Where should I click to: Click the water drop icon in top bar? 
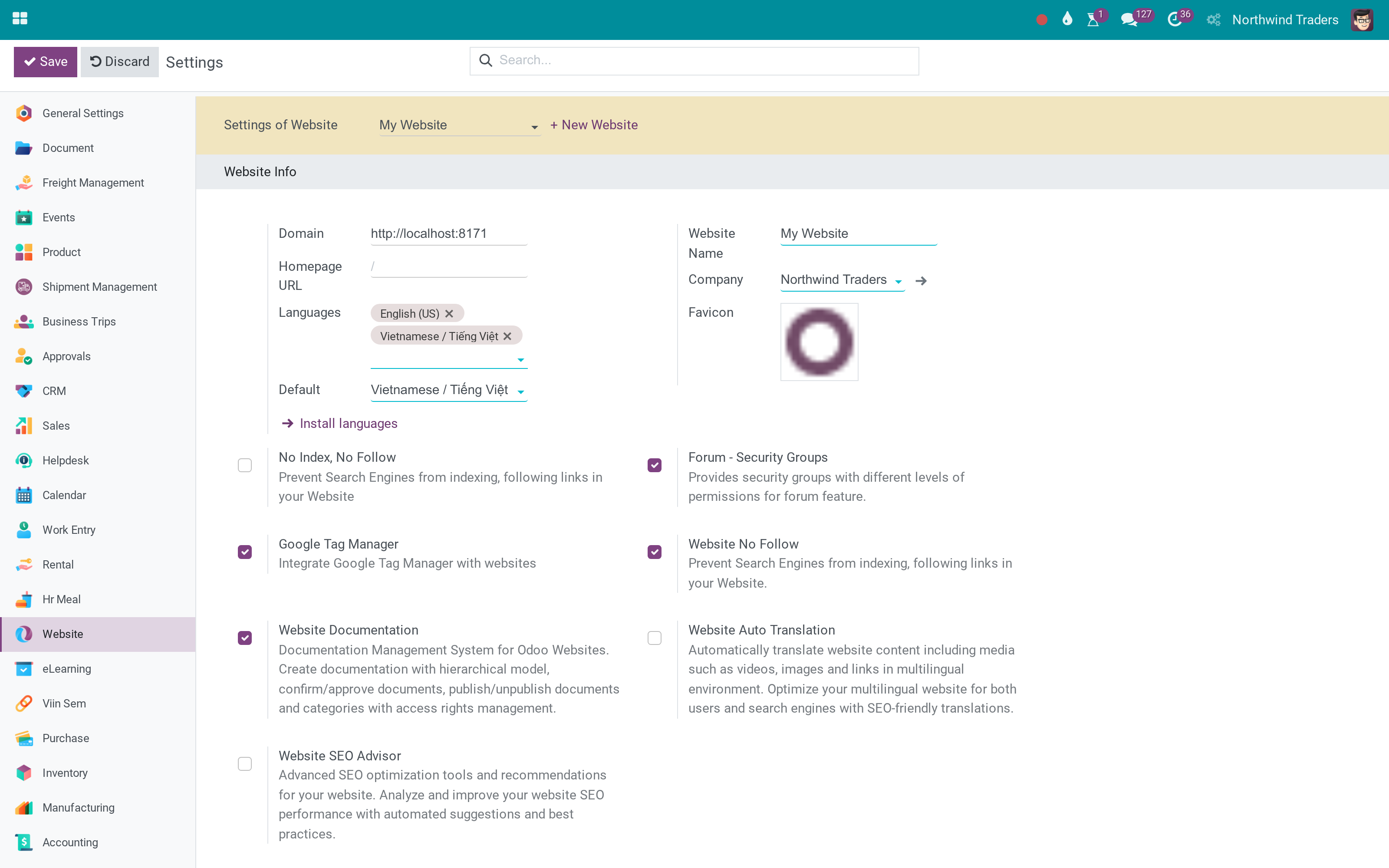(x=1067, y=20)
